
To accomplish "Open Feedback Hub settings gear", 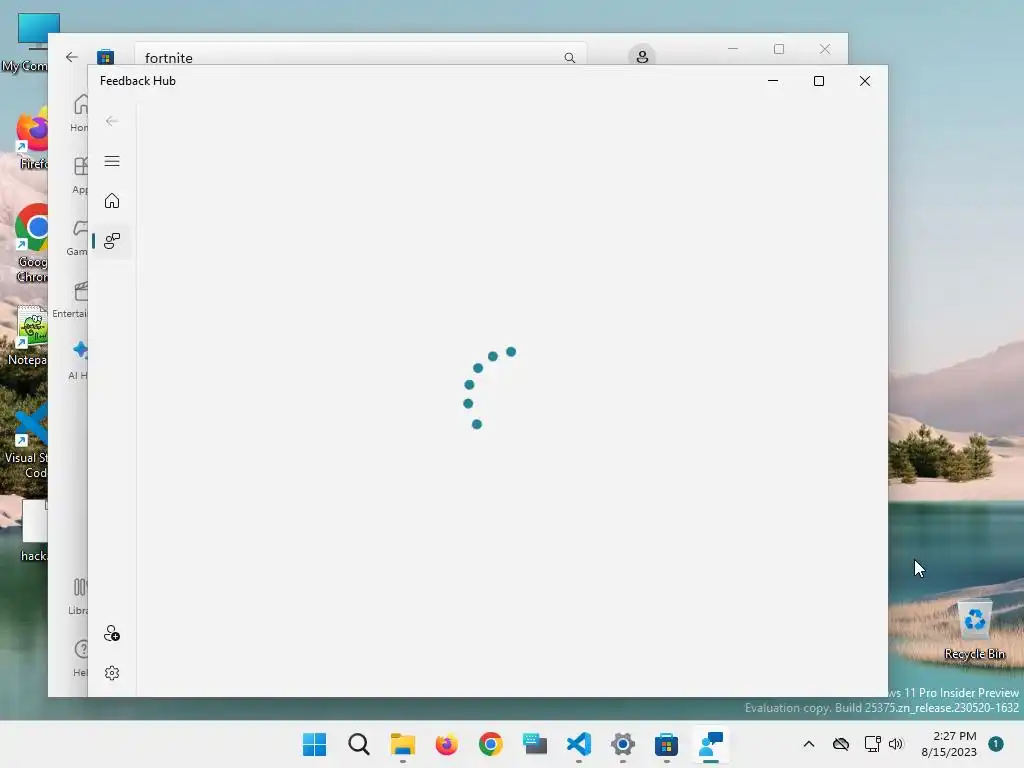I will 112,673.
